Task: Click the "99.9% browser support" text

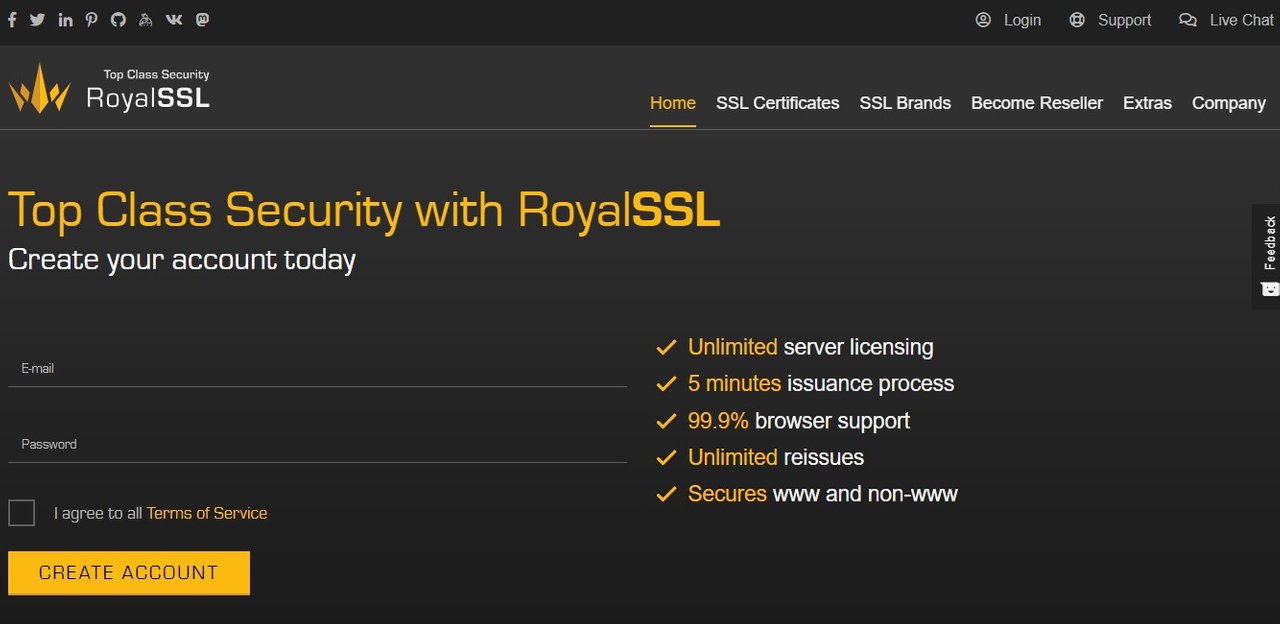Action: click(x=799, y=421)
